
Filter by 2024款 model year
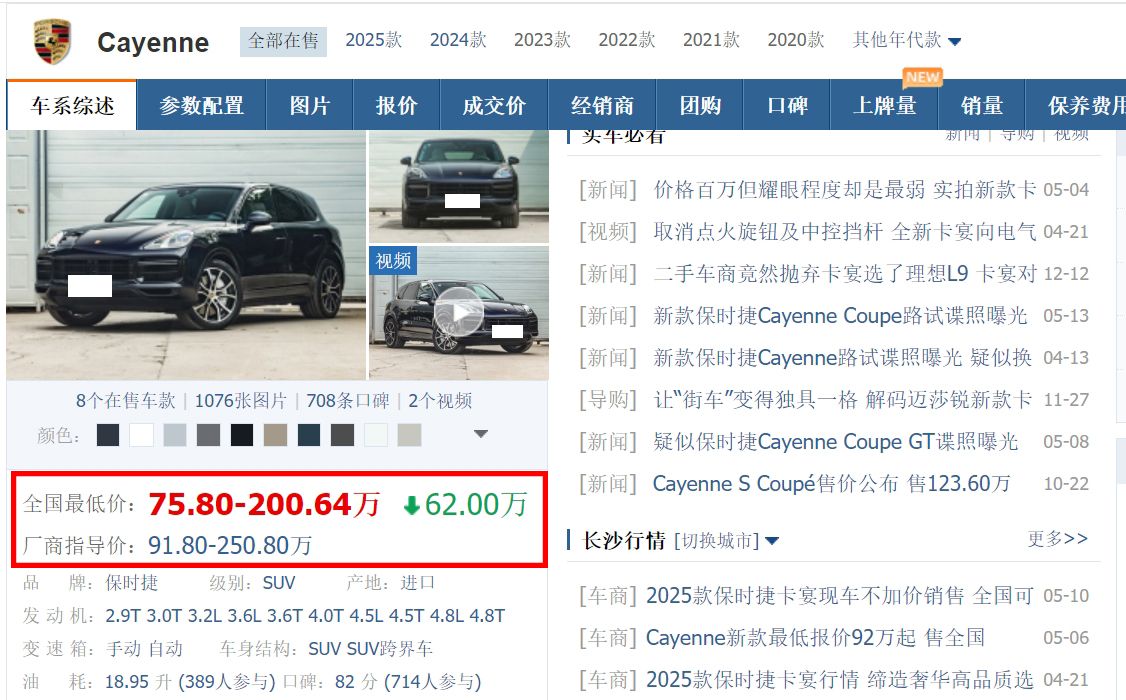(458, 40)
